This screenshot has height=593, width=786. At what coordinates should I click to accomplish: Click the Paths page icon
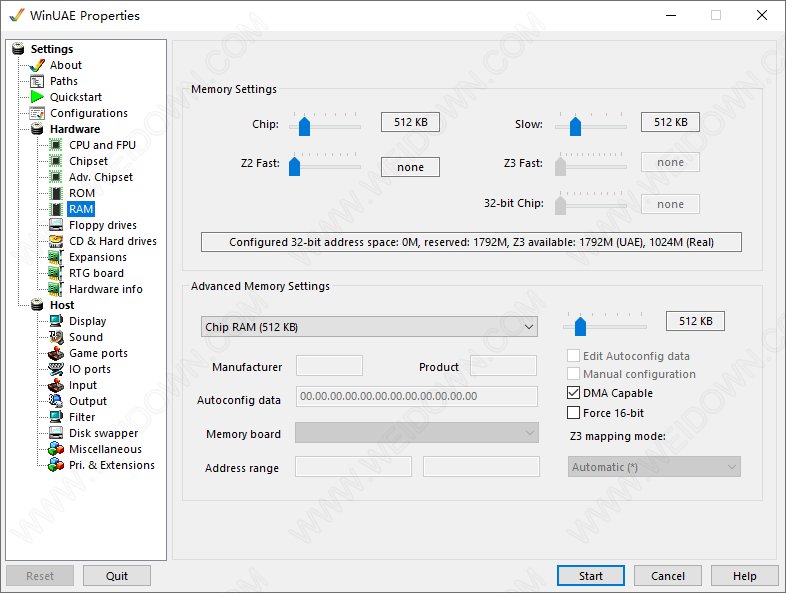pyautogui.click(x=37, y=81)
